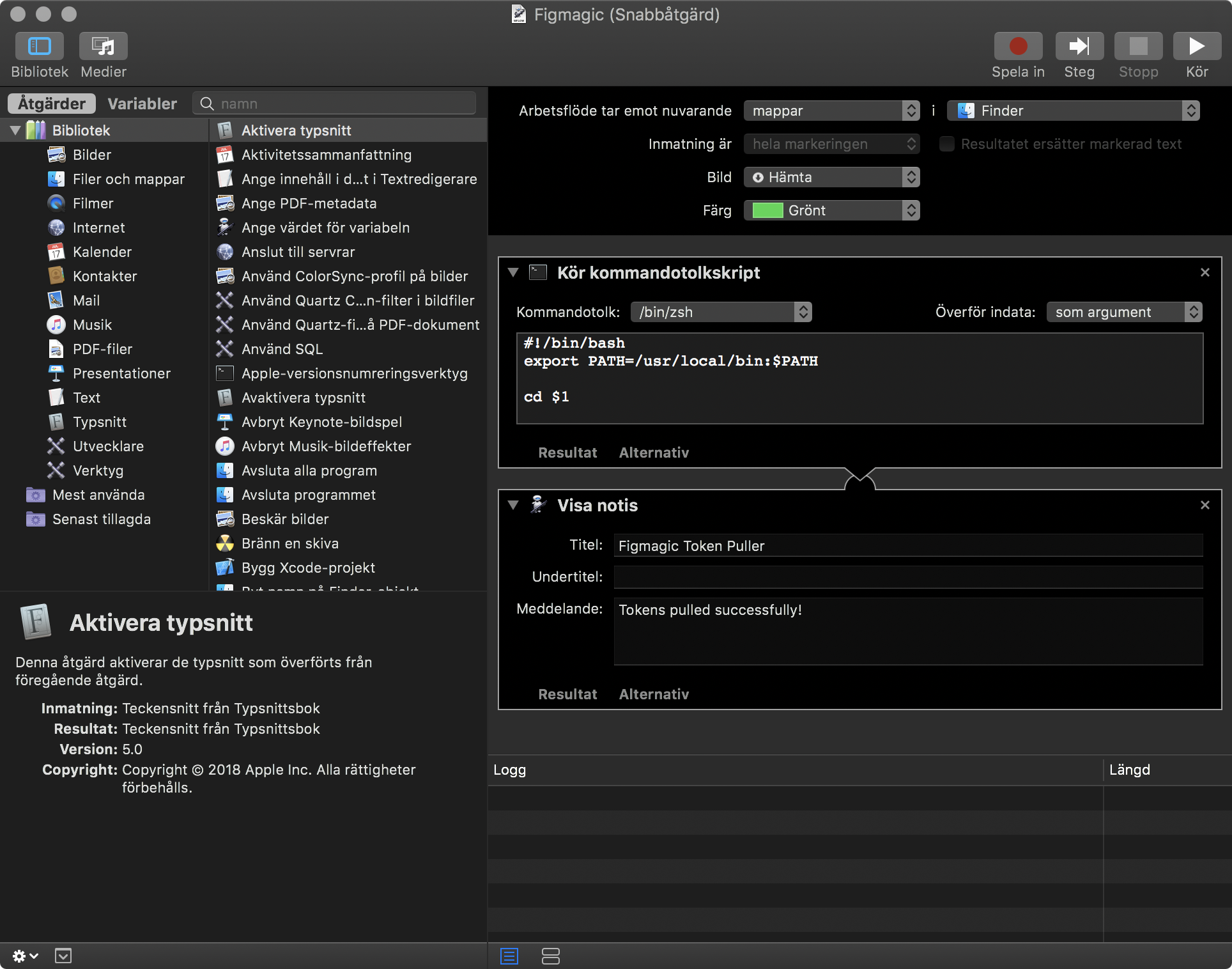The image size is (1232, 969).
Task: Click Resultat under Kör kommandotolkskript
Action: (x=567, y=453)
